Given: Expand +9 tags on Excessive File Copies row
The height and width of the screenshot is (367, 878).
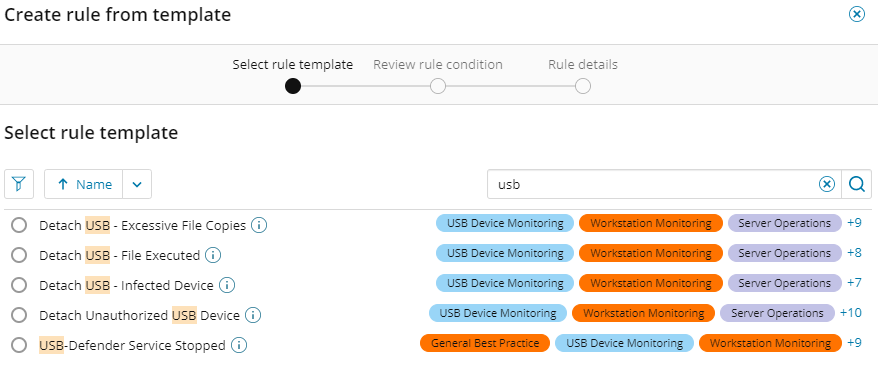Looking at the screenshot, I should (854, 223).
